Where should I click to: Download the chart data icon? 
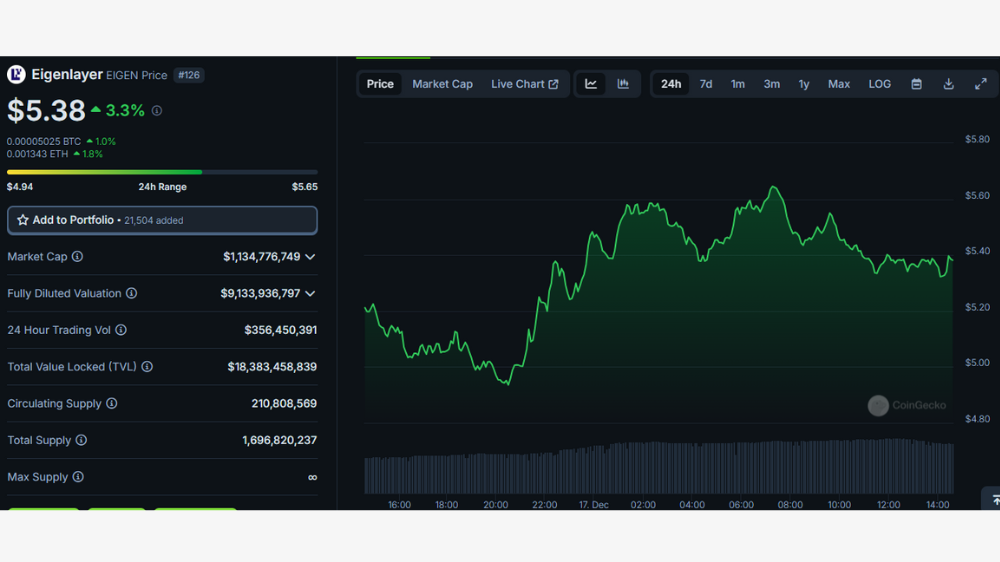pyautogui.click(x=948, y=84)
